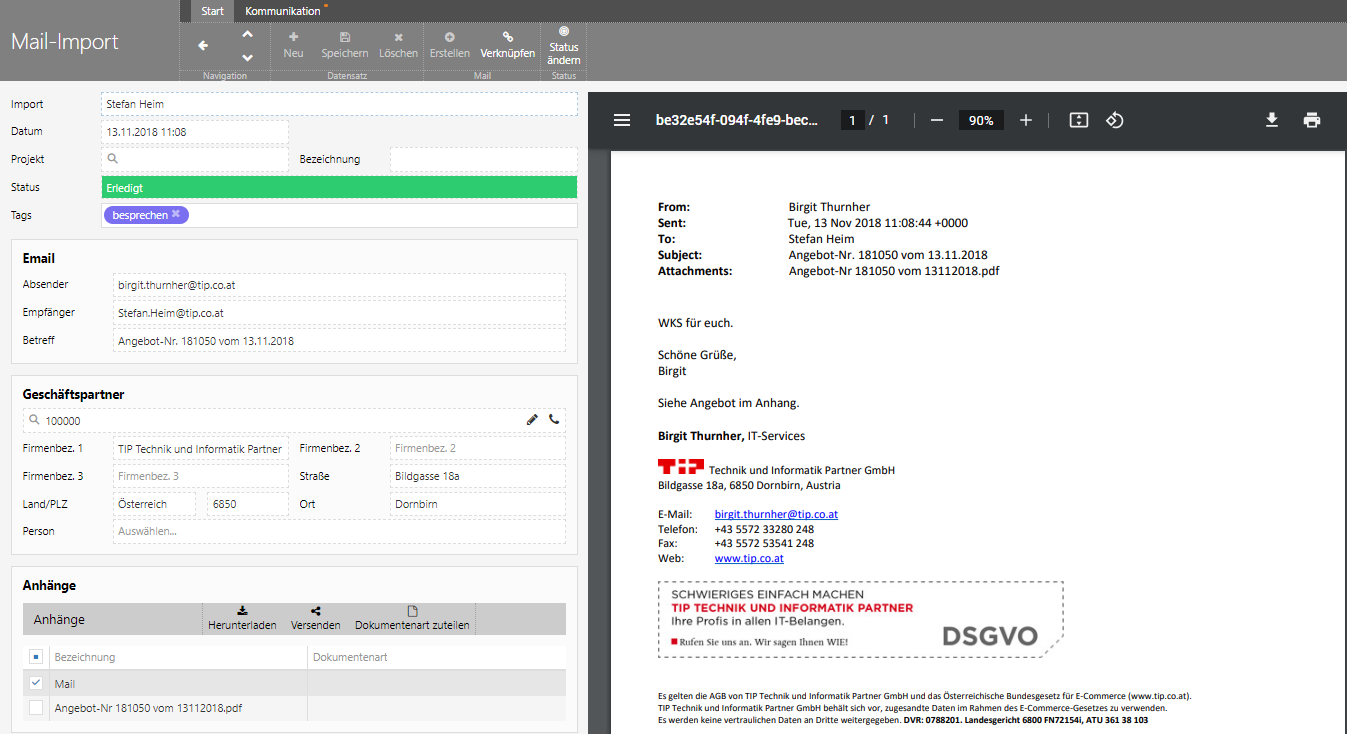Assign document type via Dokumentenart zuteilen
The height and width of the screenshot is (734, 1347).
point(412,618)
